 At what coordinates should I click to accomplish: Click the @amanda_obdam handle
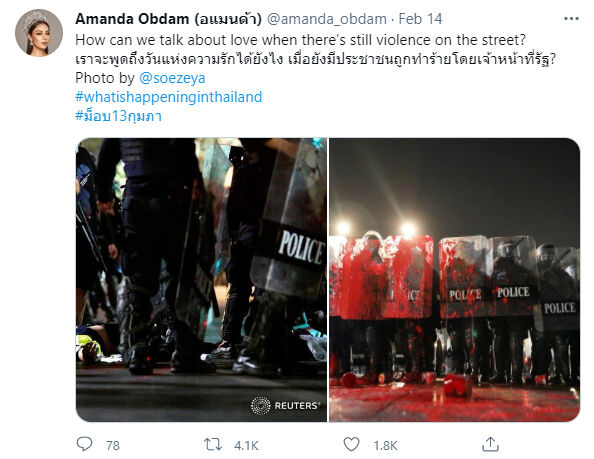point(327,19)
